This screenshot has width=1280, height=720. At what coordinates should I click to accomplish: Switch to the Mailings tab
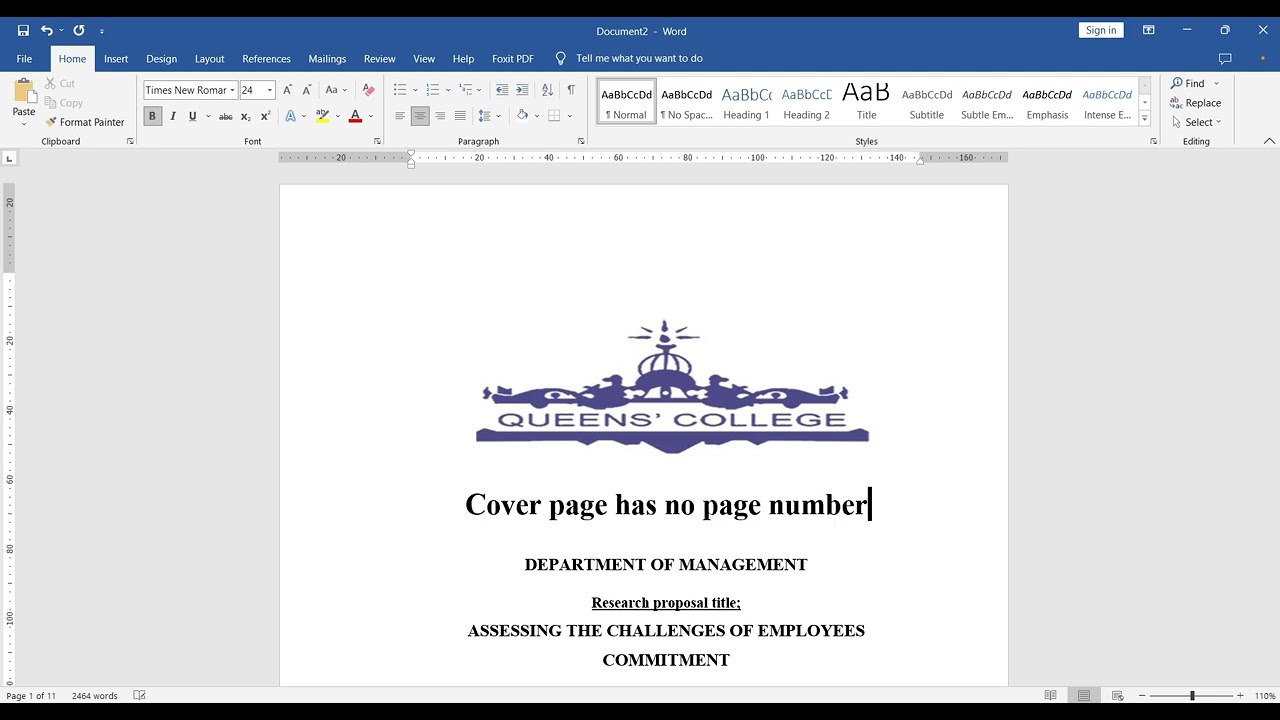pyautogui.click(x=327, y=59)
